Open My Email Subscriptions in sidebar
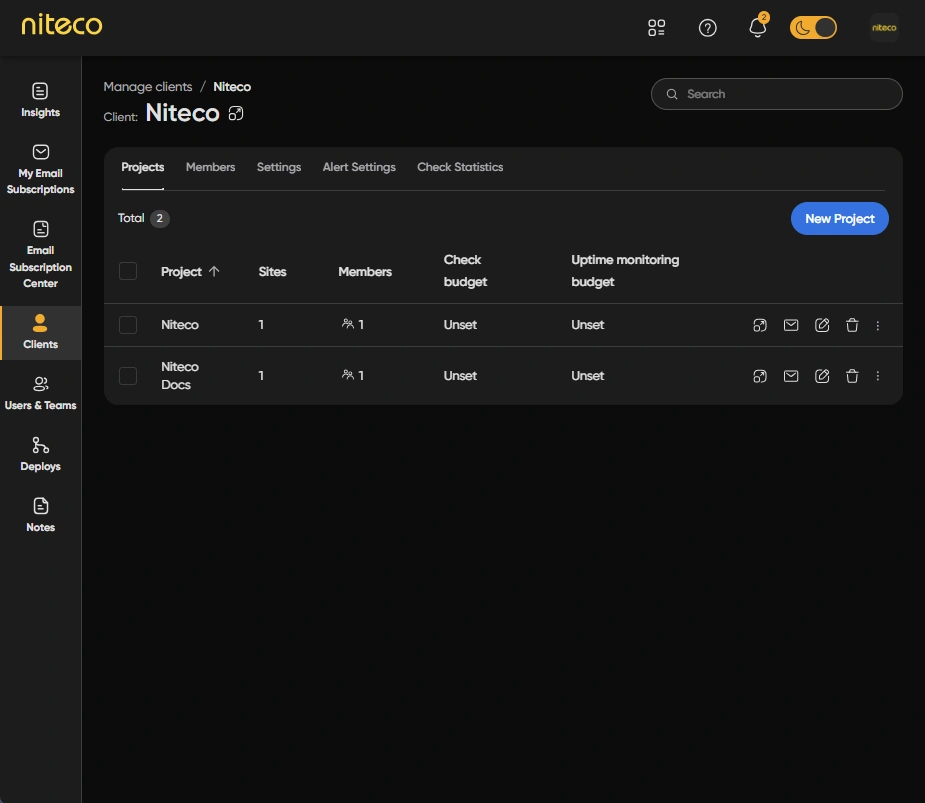The width and height of the screenshot is (925, 803). click(40, 170)
